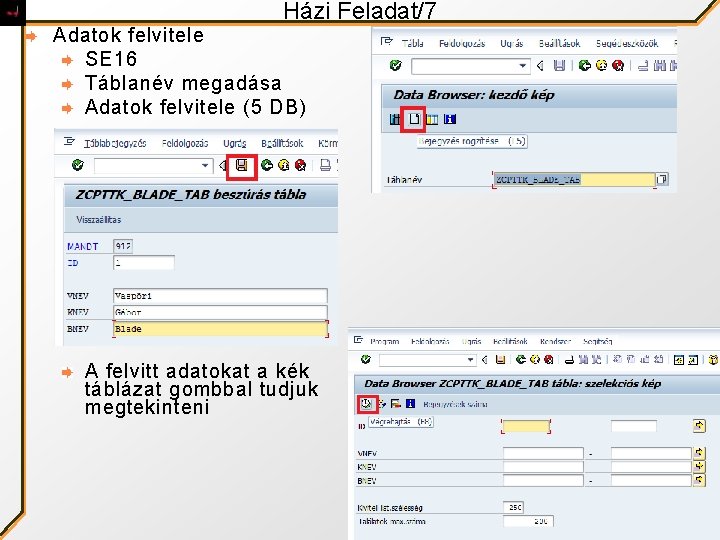Click green checkmark in kezdő kép window
720x540 pixels.
tap(395, 66)
